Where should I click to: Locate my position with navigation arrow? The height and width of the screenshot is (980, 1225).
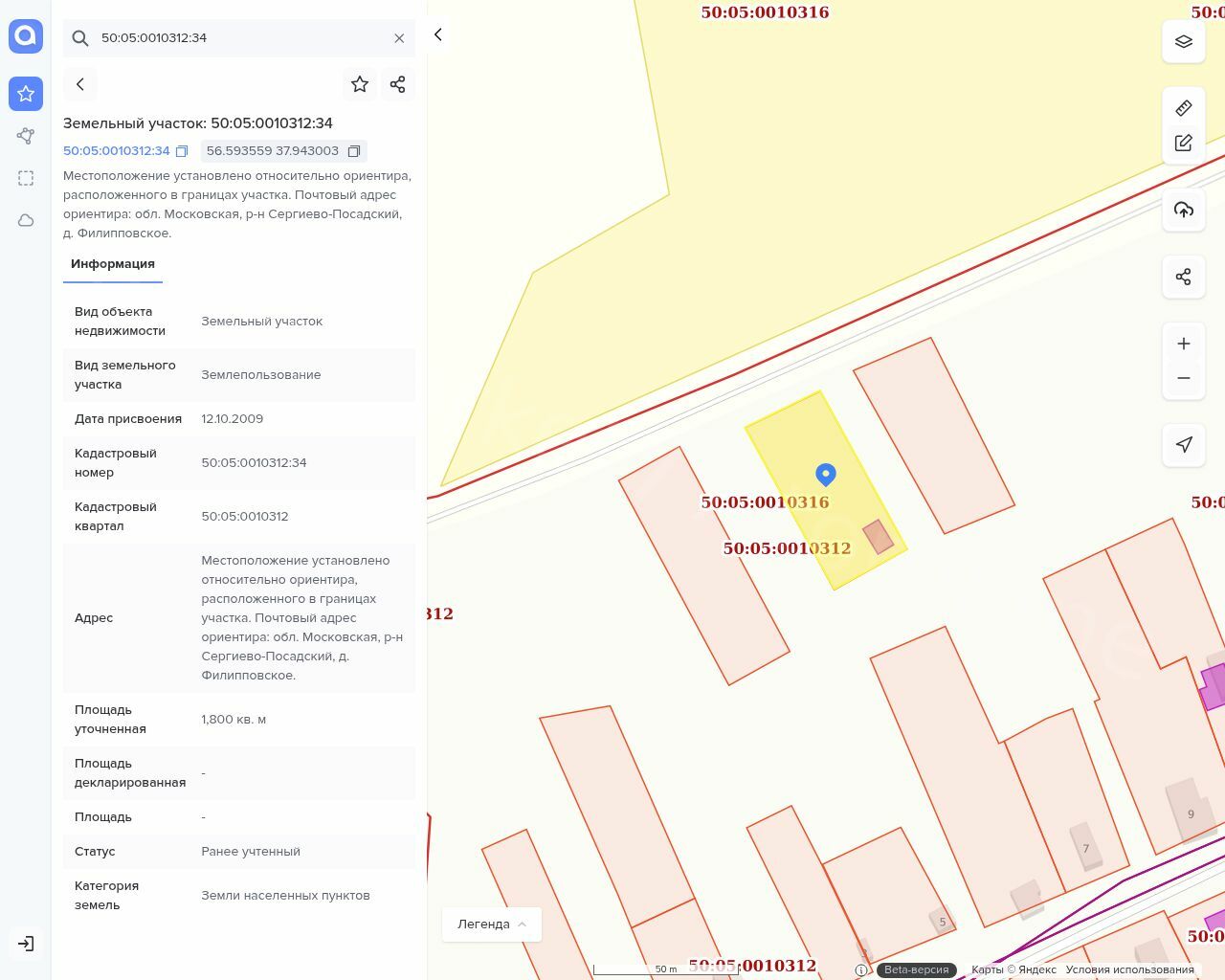point(1183,444)
